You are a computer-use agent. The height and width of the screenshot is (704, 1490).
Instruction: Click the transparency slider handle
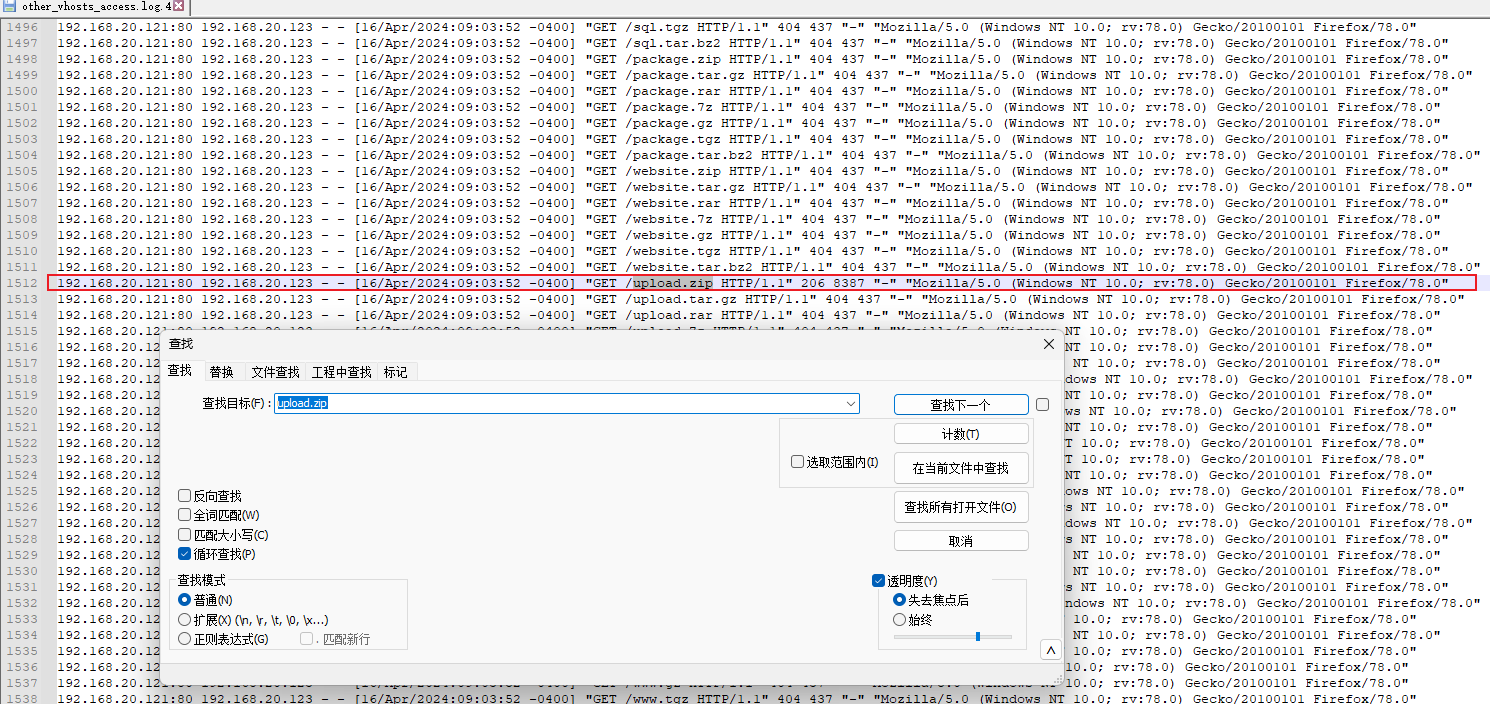[x=977, y=637]
